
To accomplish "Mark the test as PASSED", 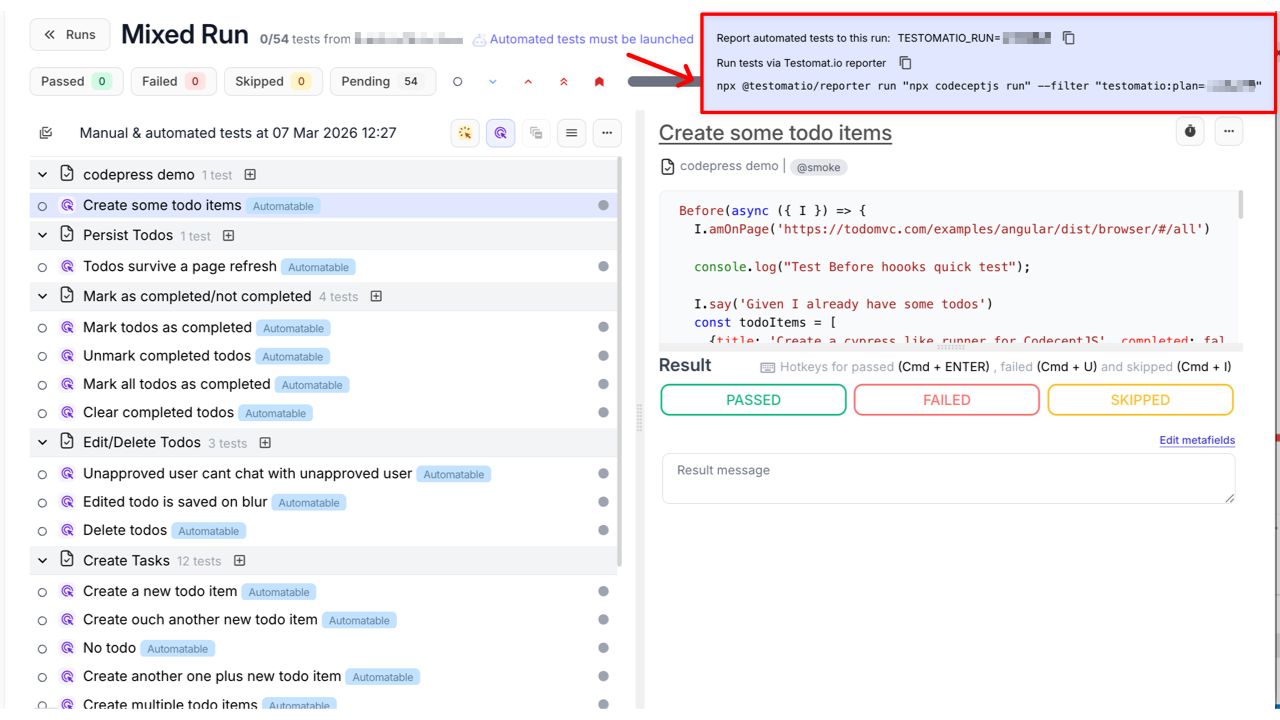I will click(x=753, y=400).
